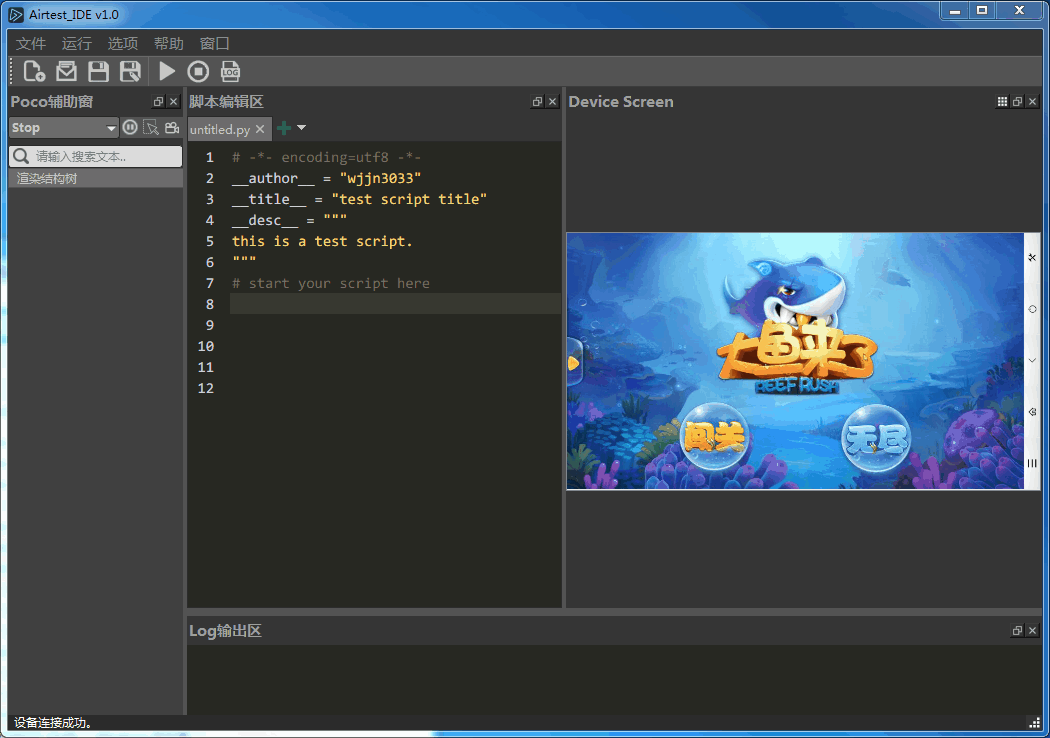Image resolution: width=1050 pixels, height=738 pixels.
Task: Click the Poco pause icon
Action: [x=131, y=127]
